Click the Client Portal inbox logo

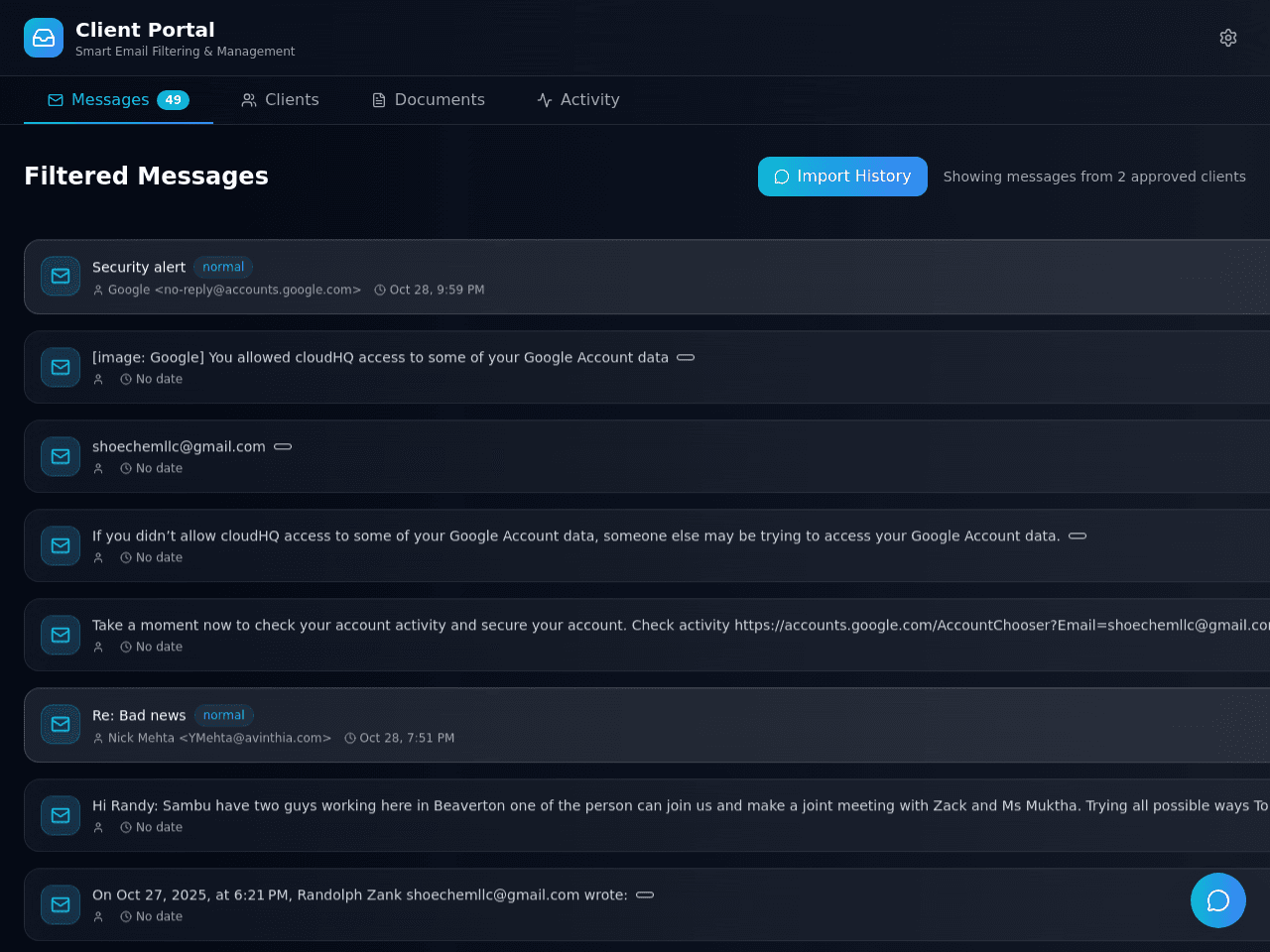click(x=44, y=38)
